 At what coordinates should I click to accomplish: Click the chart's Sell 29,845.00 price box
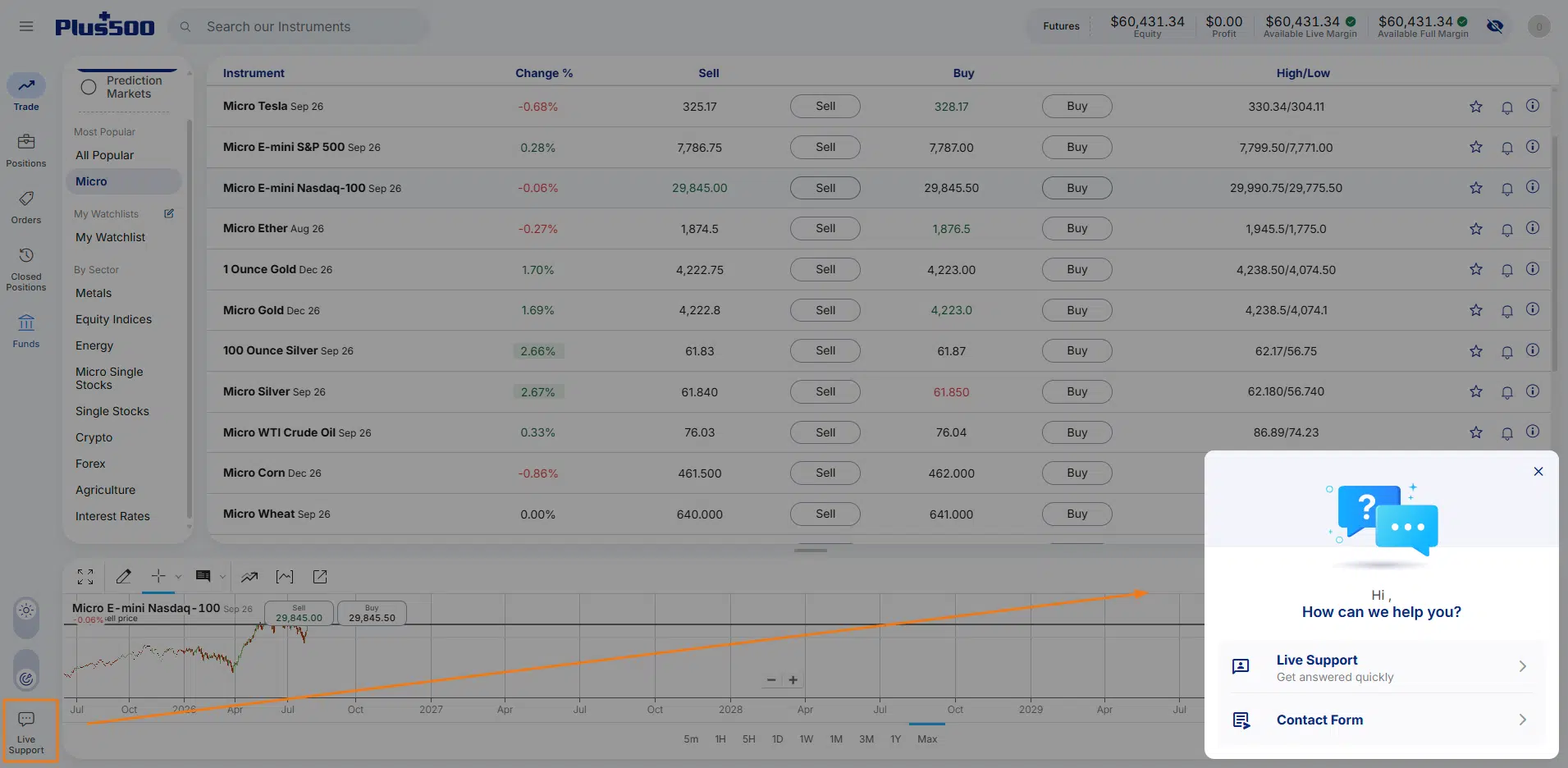tap(299, 614)
